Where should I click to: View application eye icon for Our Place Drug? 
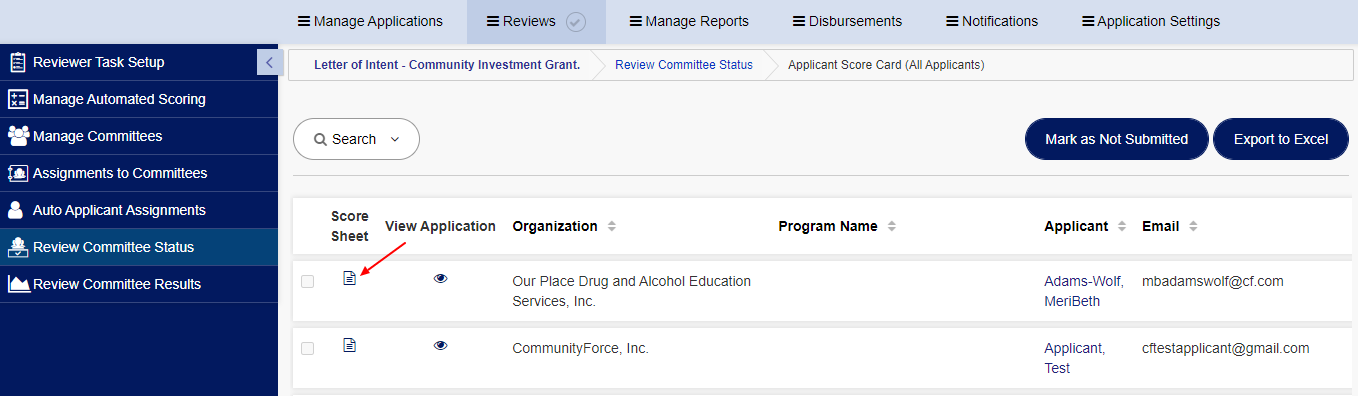(x=440, y=278)
